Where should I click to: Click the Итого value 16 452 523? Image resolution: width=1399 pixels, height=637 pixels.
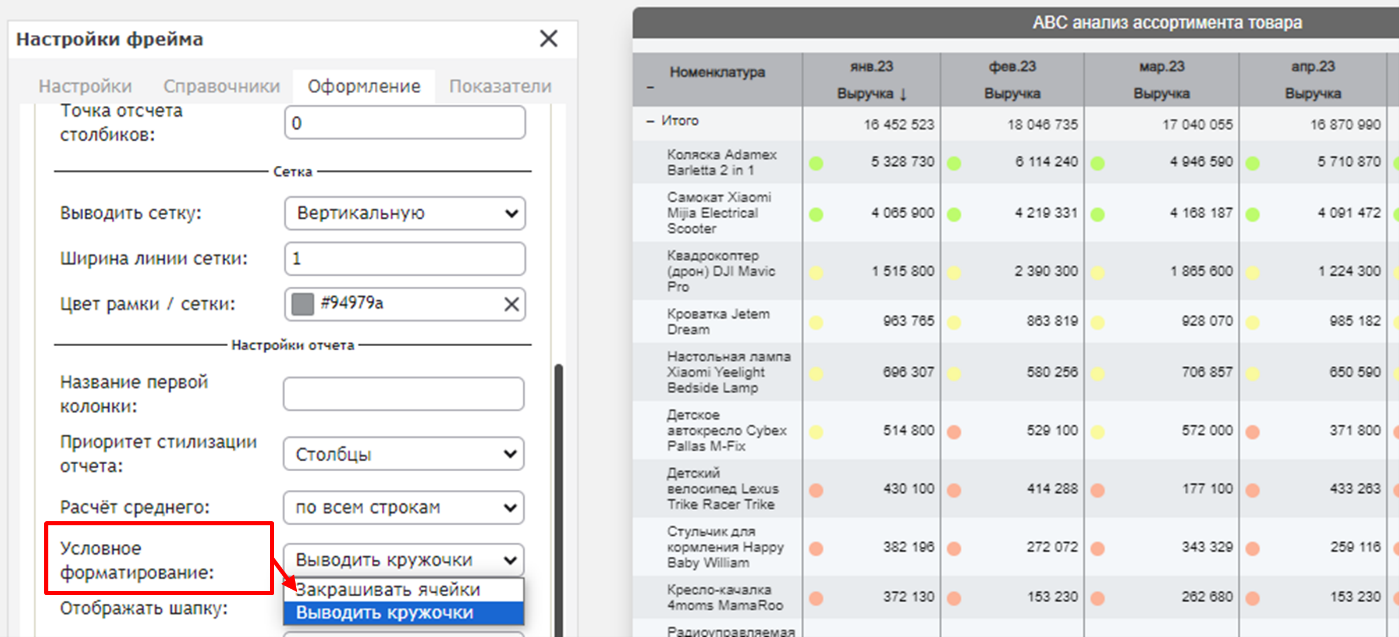(x=899, y=125)
